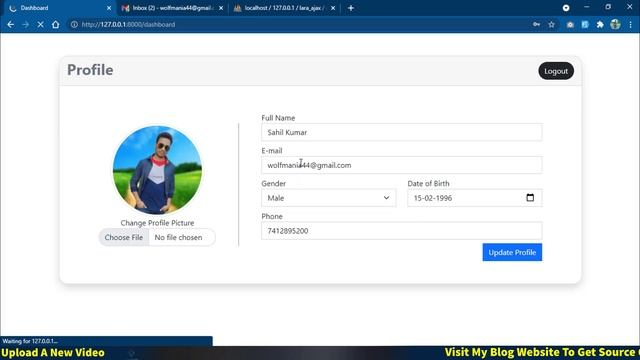Restore down the browser window

tap(608, 7)
